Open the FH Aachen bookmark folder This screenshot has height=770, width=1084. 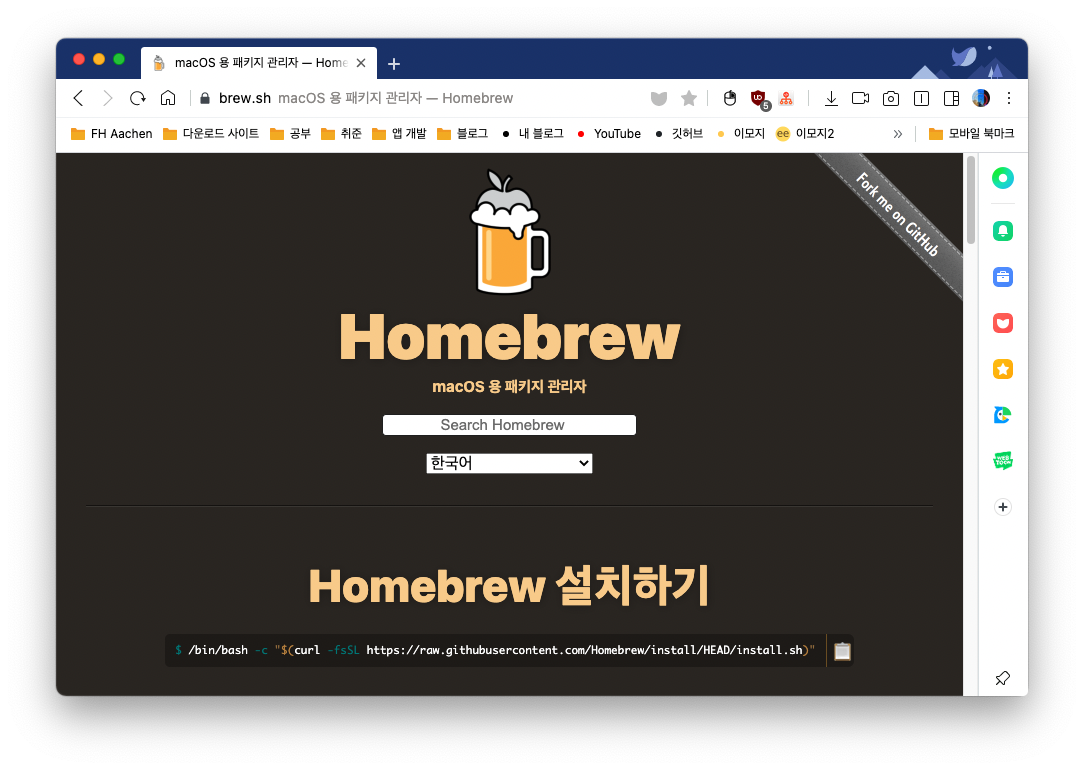[x=111, y=133]
